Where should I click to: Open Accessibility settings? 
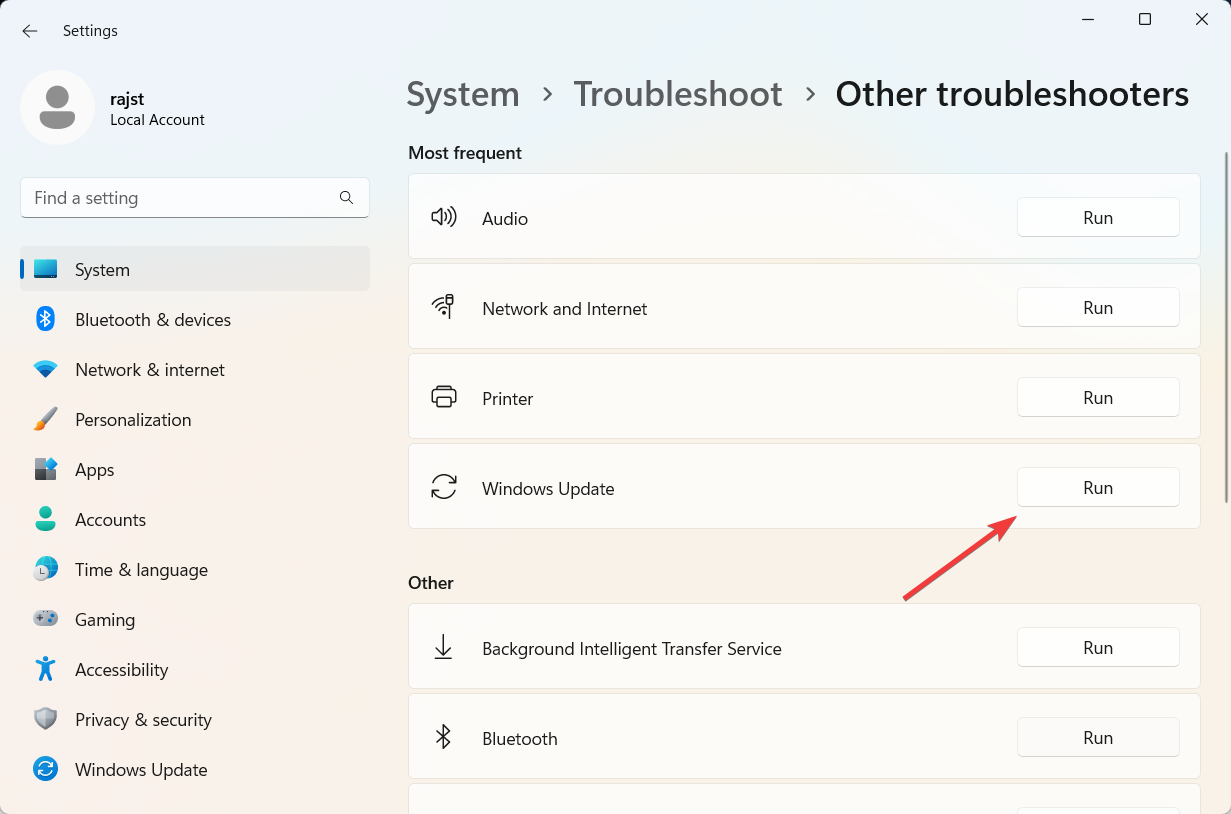click(195, 669)
